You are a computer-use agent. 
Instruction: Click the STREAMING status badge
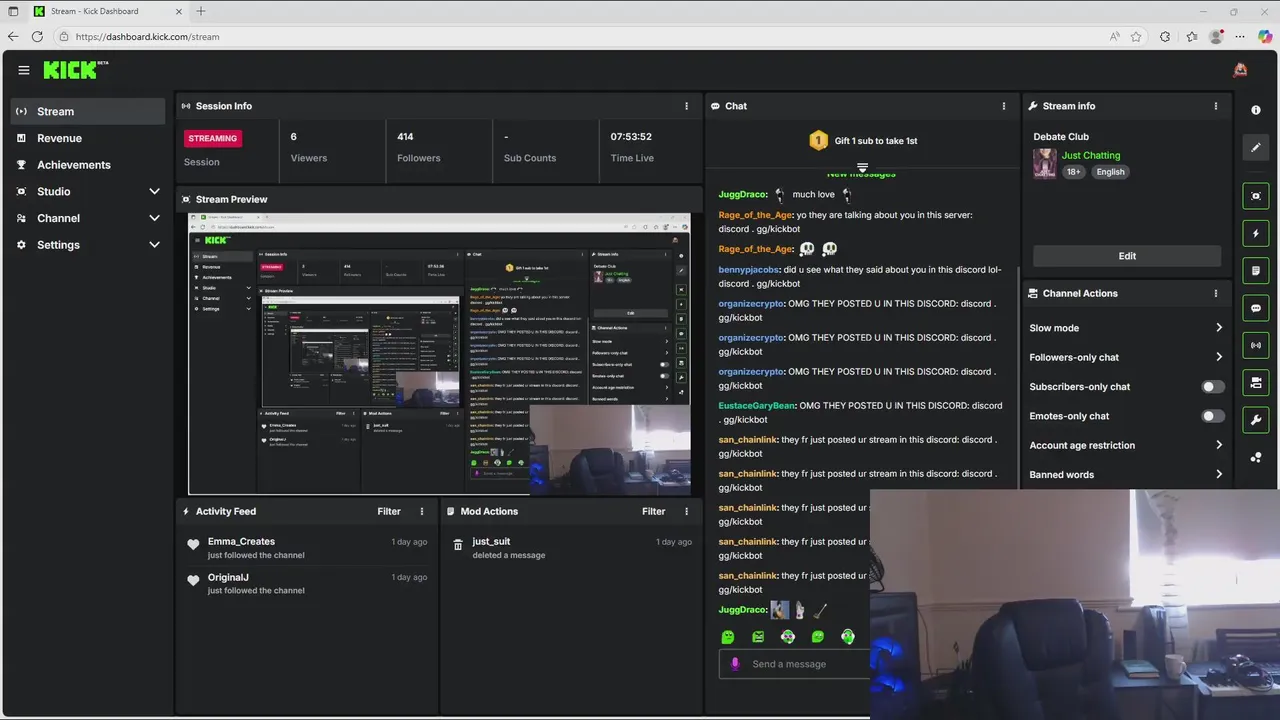coord(212,138)
